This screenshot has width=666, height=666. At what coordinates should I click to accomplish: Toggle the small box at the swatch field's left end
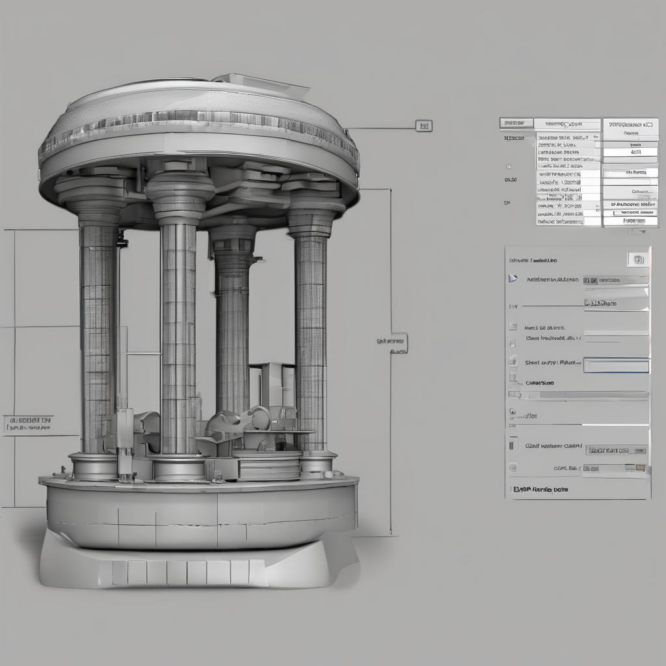(588, 468)
